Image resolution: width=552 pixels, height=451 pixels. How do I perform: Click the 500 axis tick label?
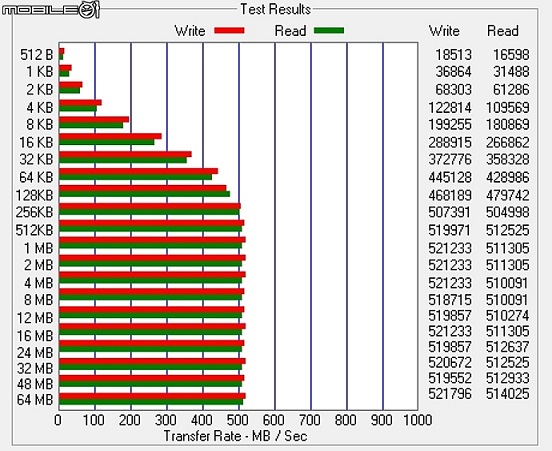(x=238, y=420)
